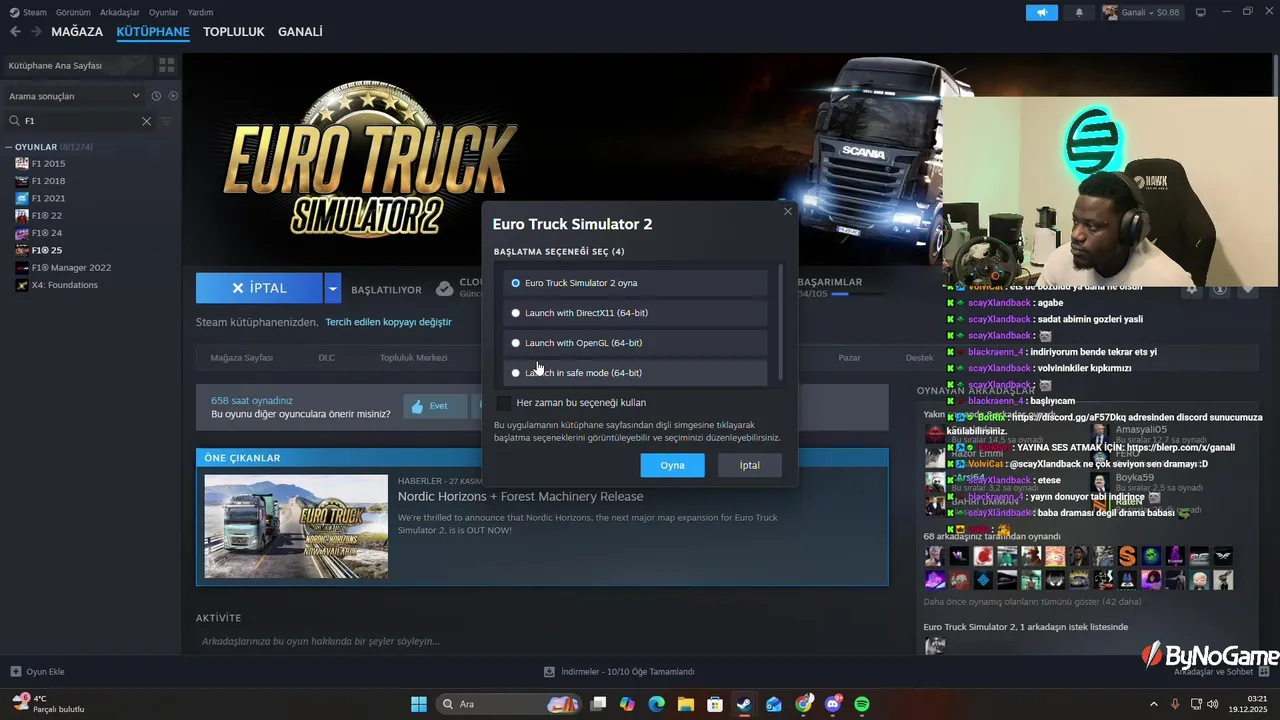1280x720 pixels.
Task: Open F1 2021 from the games list
Action: tap(48, 198)
